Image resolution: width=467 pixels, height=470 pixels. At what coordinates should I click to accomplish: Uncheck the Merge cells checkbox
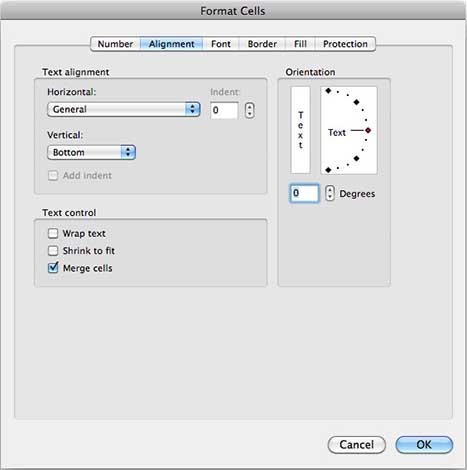pyautogui.click(x=53, y=268)
